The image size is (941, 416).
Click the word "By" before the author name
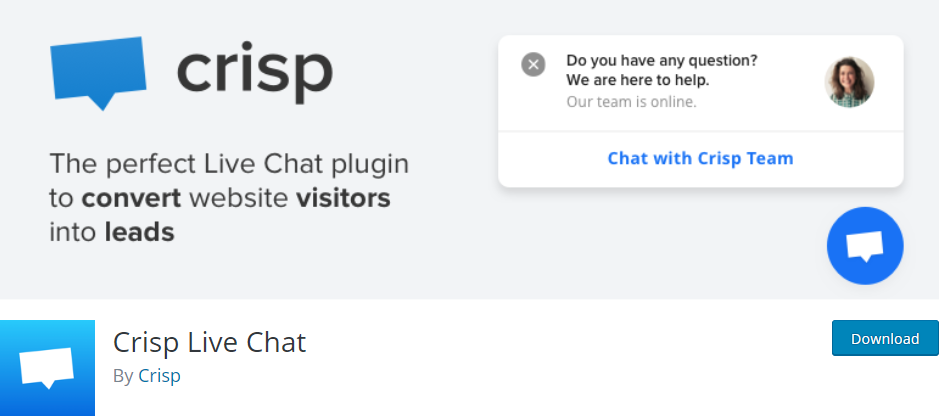coord(123,376)
